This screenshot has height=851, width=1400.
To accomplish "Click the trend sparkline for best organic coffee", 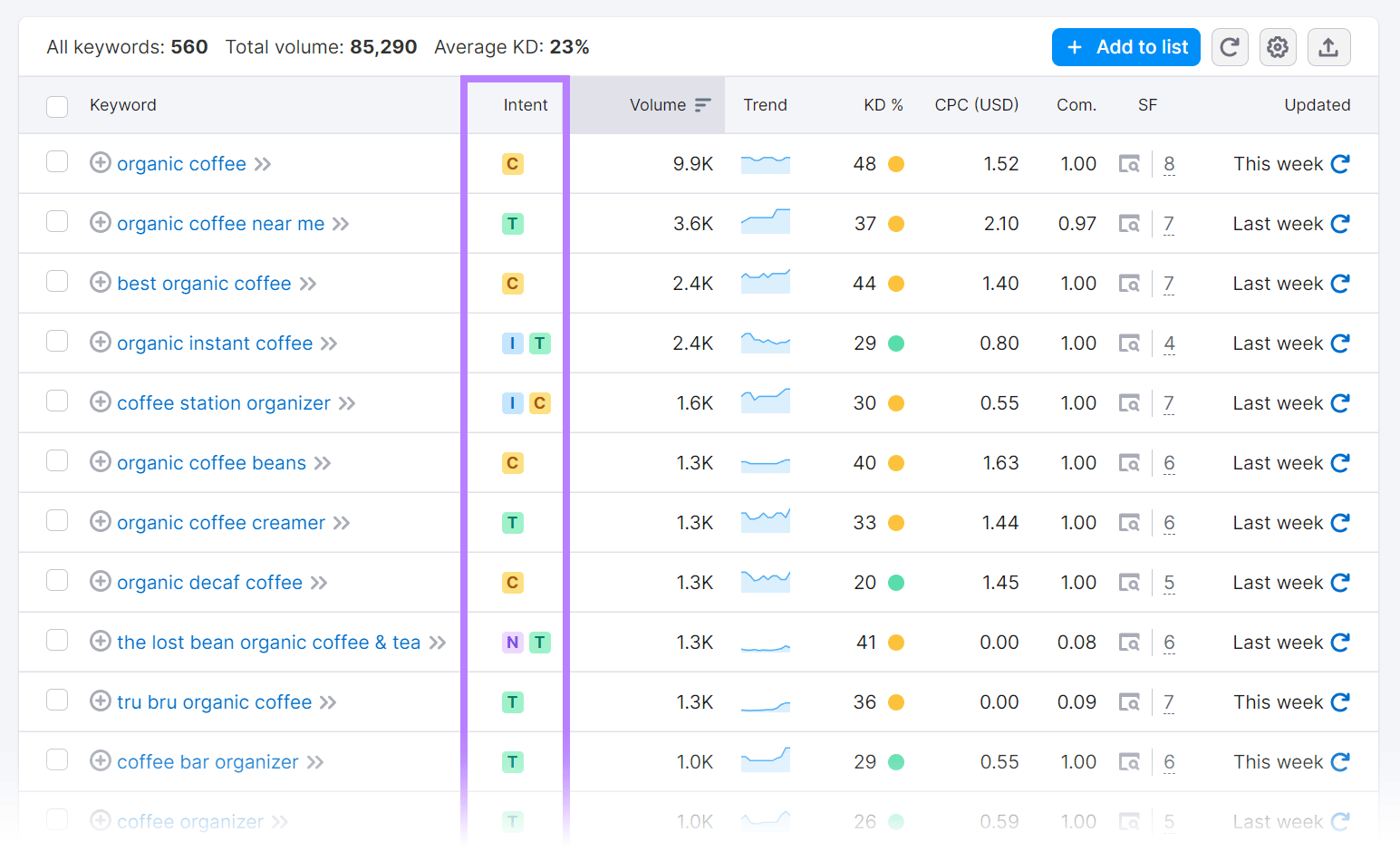I will pyautogui.click(x=765, y=283).
